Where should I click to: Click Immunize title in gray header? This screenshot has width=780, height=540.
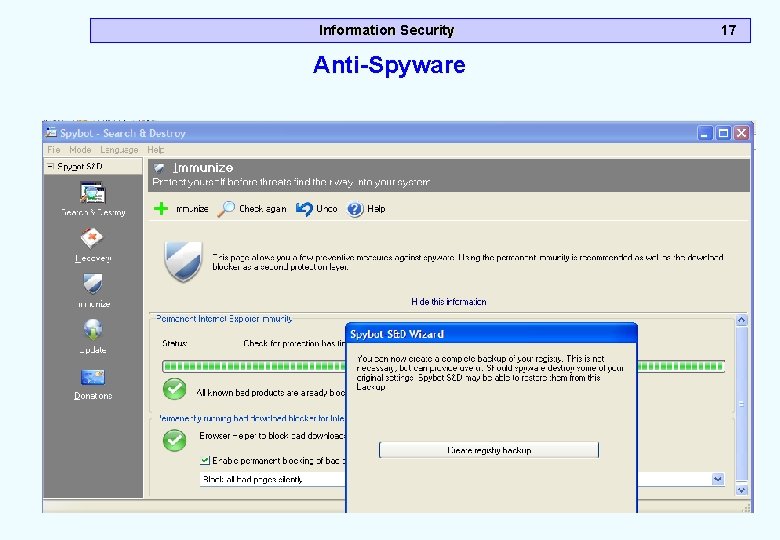coord(203,168)
